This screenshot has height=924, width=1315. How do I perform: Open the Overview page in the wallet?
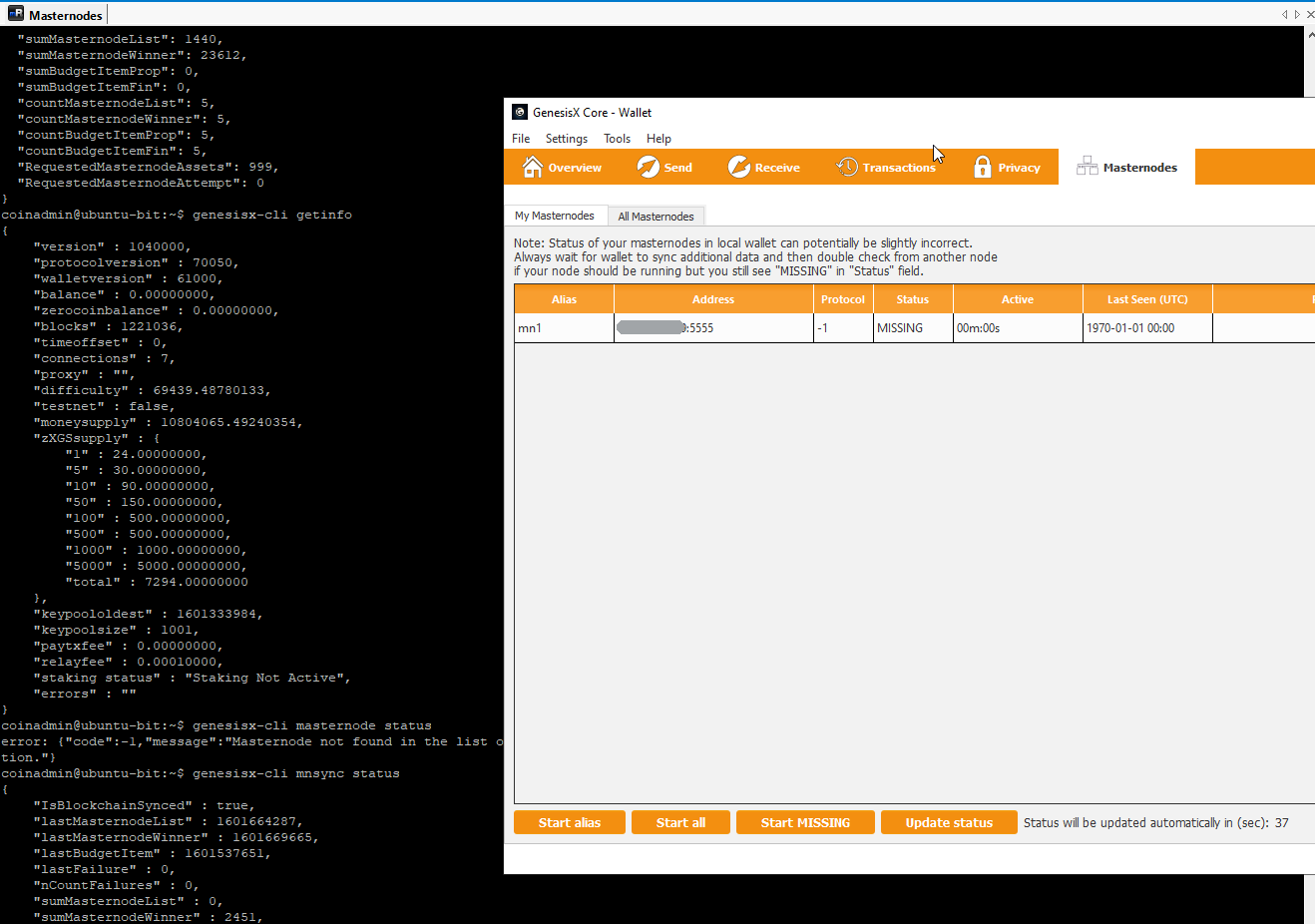click(x=563, y=168)
